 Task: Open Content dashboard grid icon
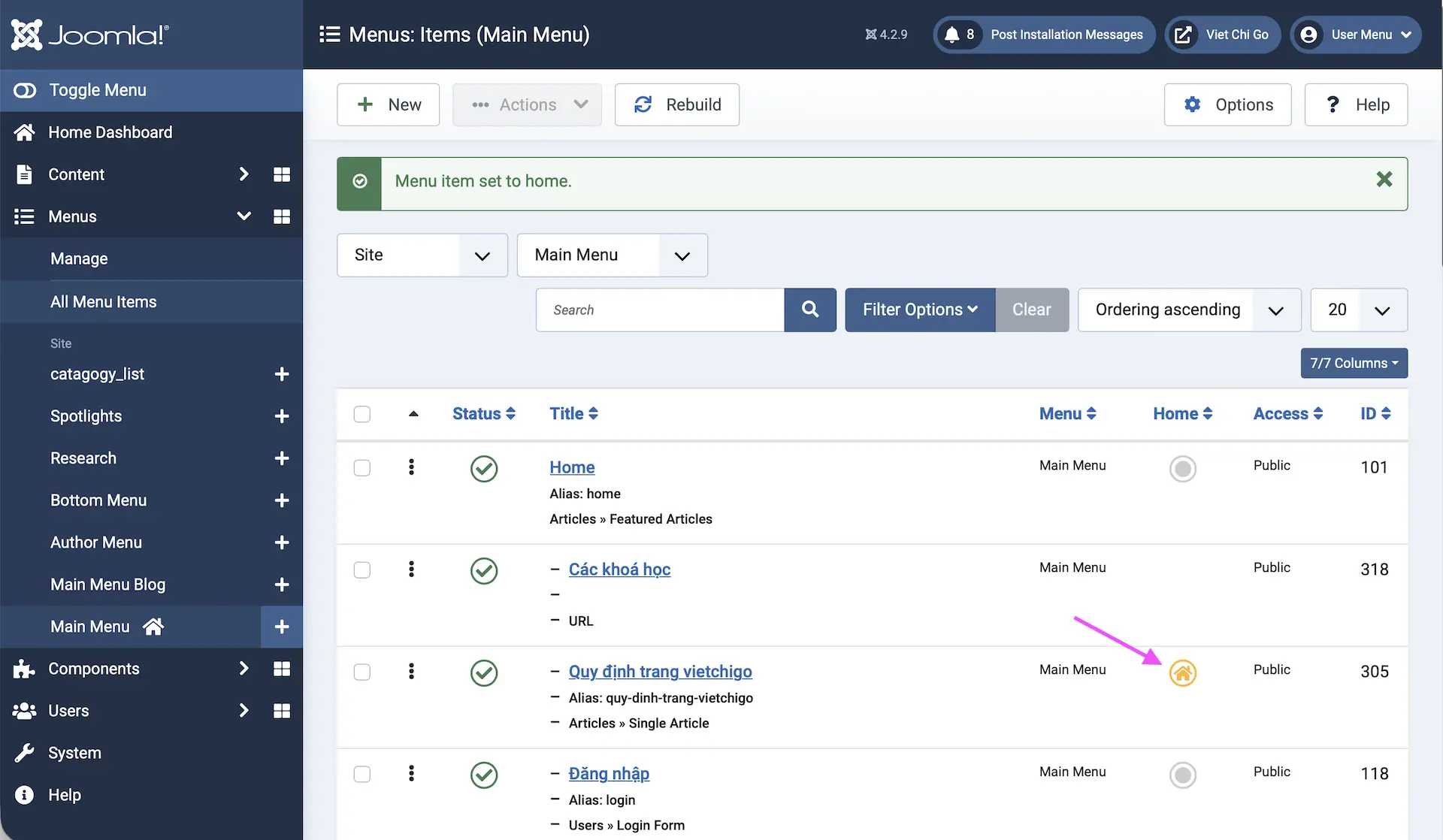pyautogui.click(x=282, y=174)
